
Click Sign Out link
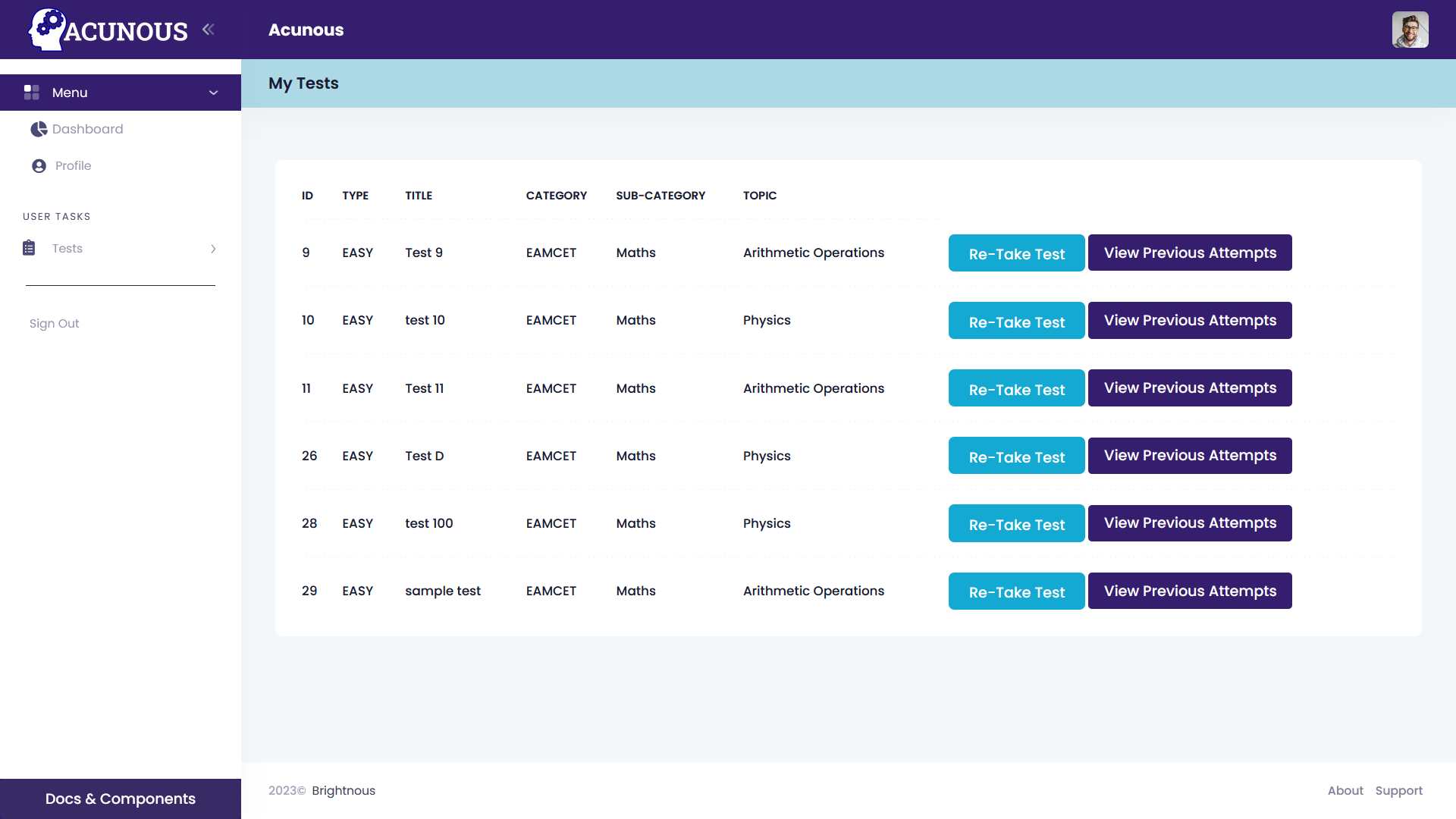[x=54, y=323]
